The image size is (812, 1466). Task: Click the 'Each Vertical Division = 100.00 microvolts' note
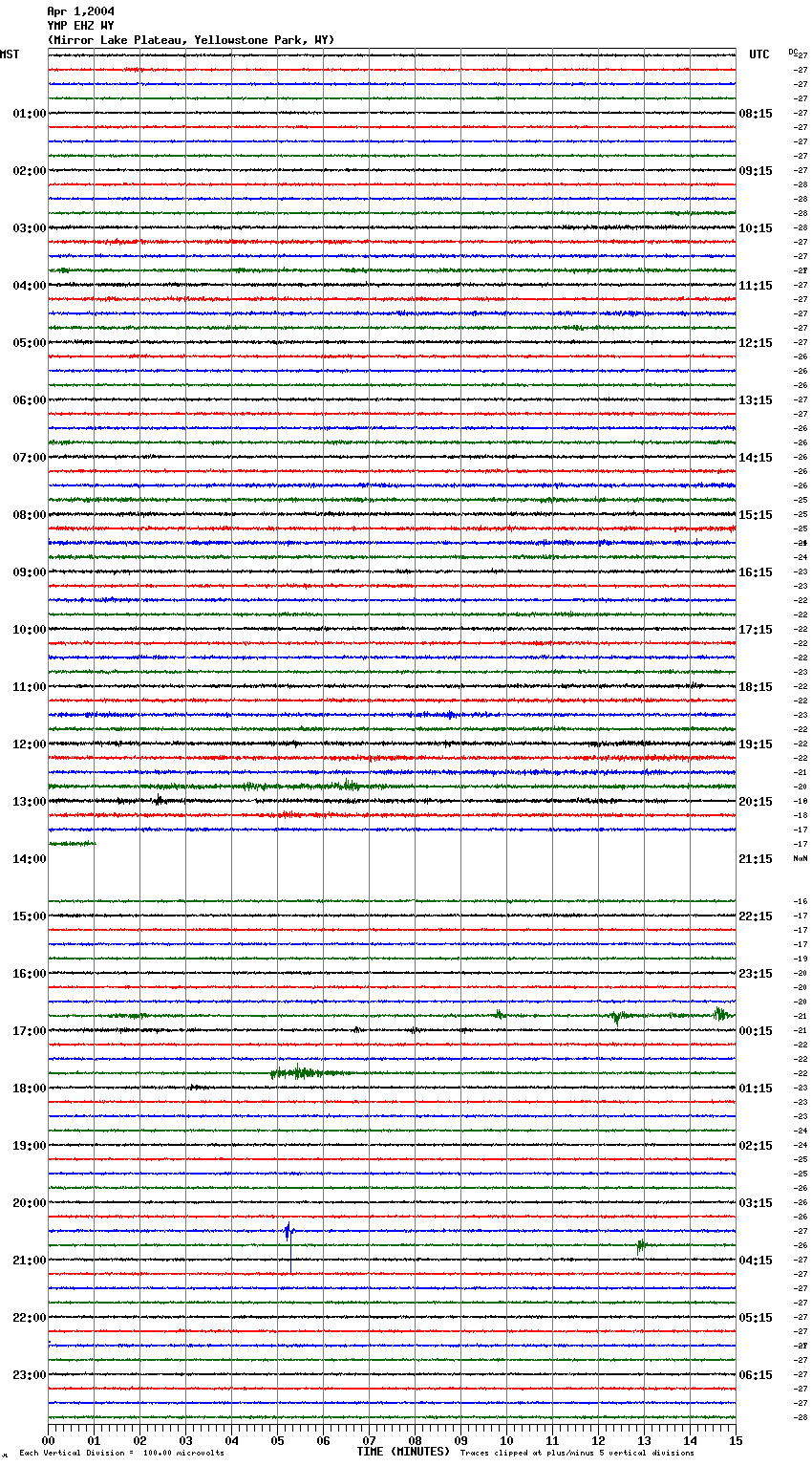click(x=122, y=1454)
